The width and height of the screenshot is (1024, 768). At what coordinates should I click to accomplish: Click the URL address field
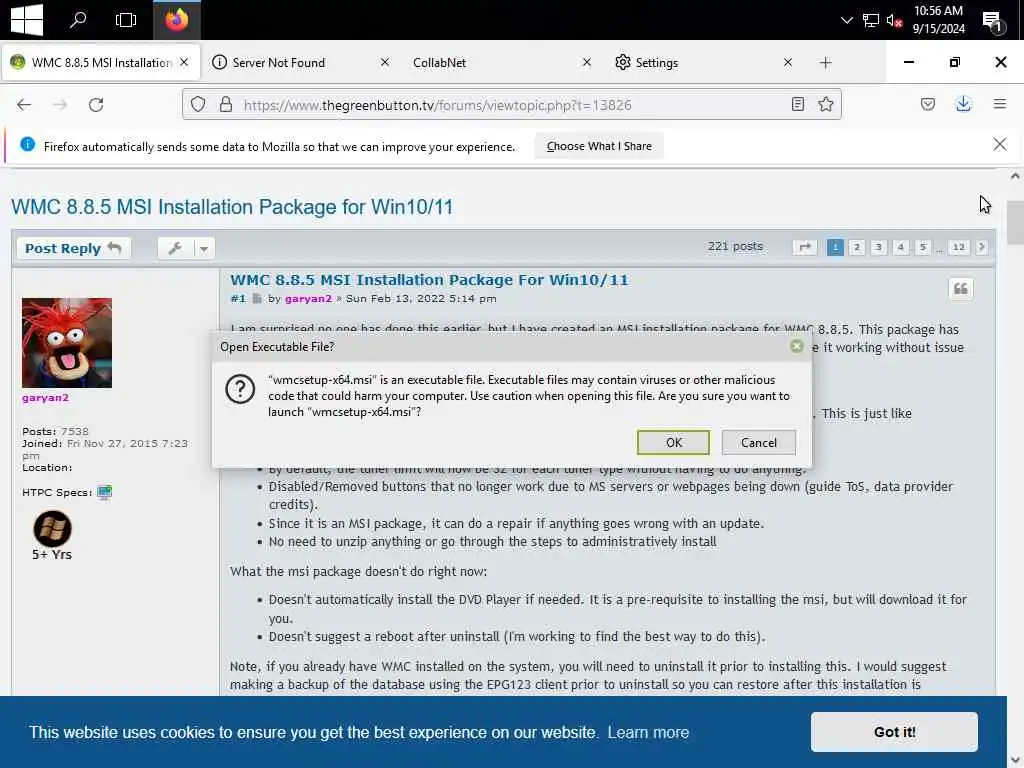pyautogui.click(x=511, y=104)
